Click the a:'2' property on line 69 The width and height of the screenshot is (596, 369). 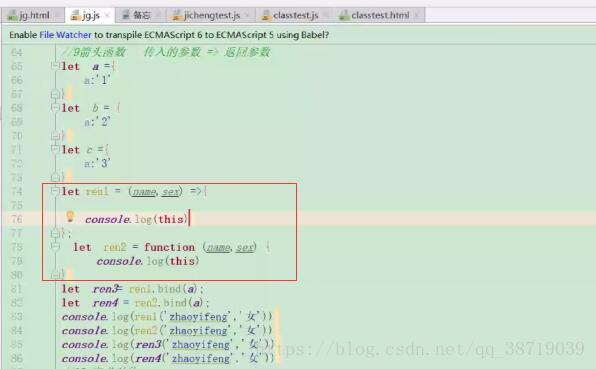[97, 122]
